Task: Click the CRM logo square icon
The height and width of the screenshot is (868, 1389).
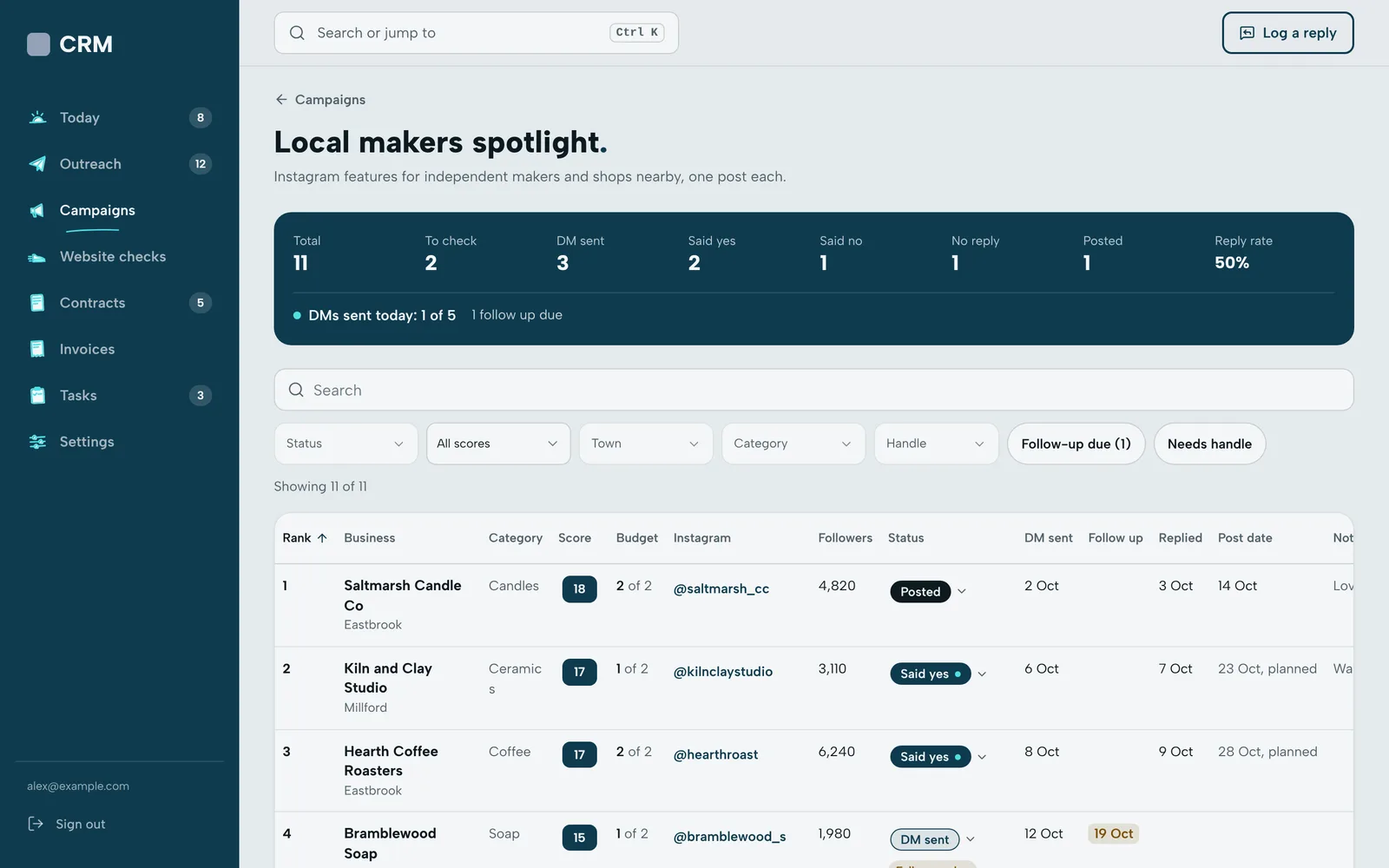Action: pos(38,44)
